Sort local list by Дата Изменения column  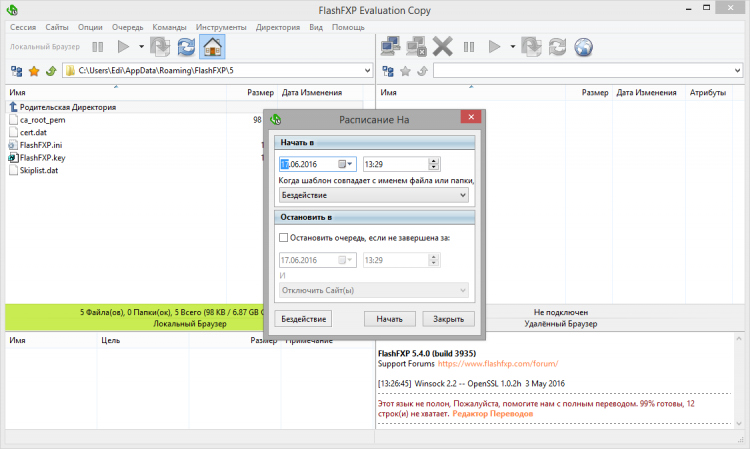[312, 92]
